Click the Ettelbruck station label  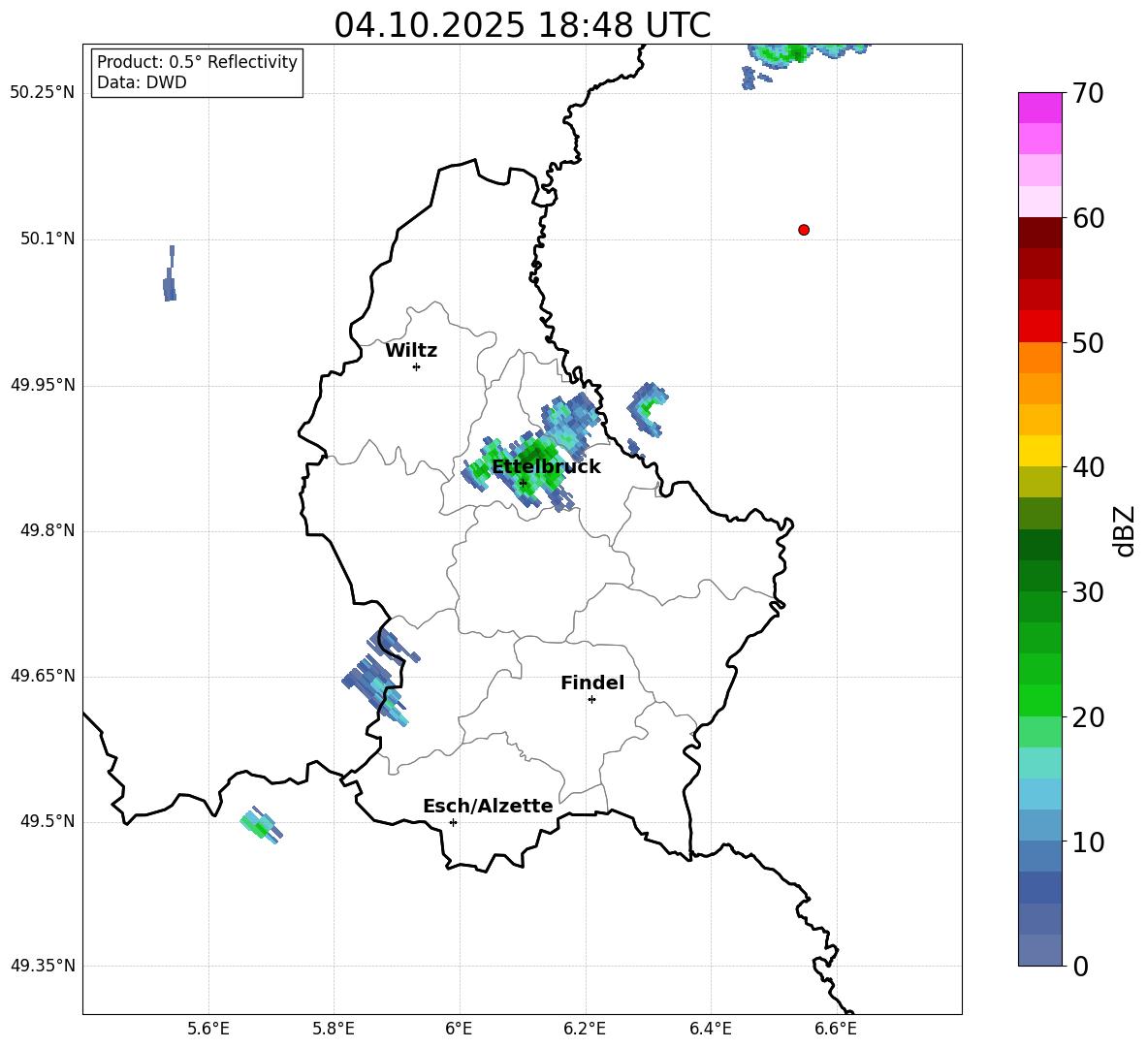(546, 467)
